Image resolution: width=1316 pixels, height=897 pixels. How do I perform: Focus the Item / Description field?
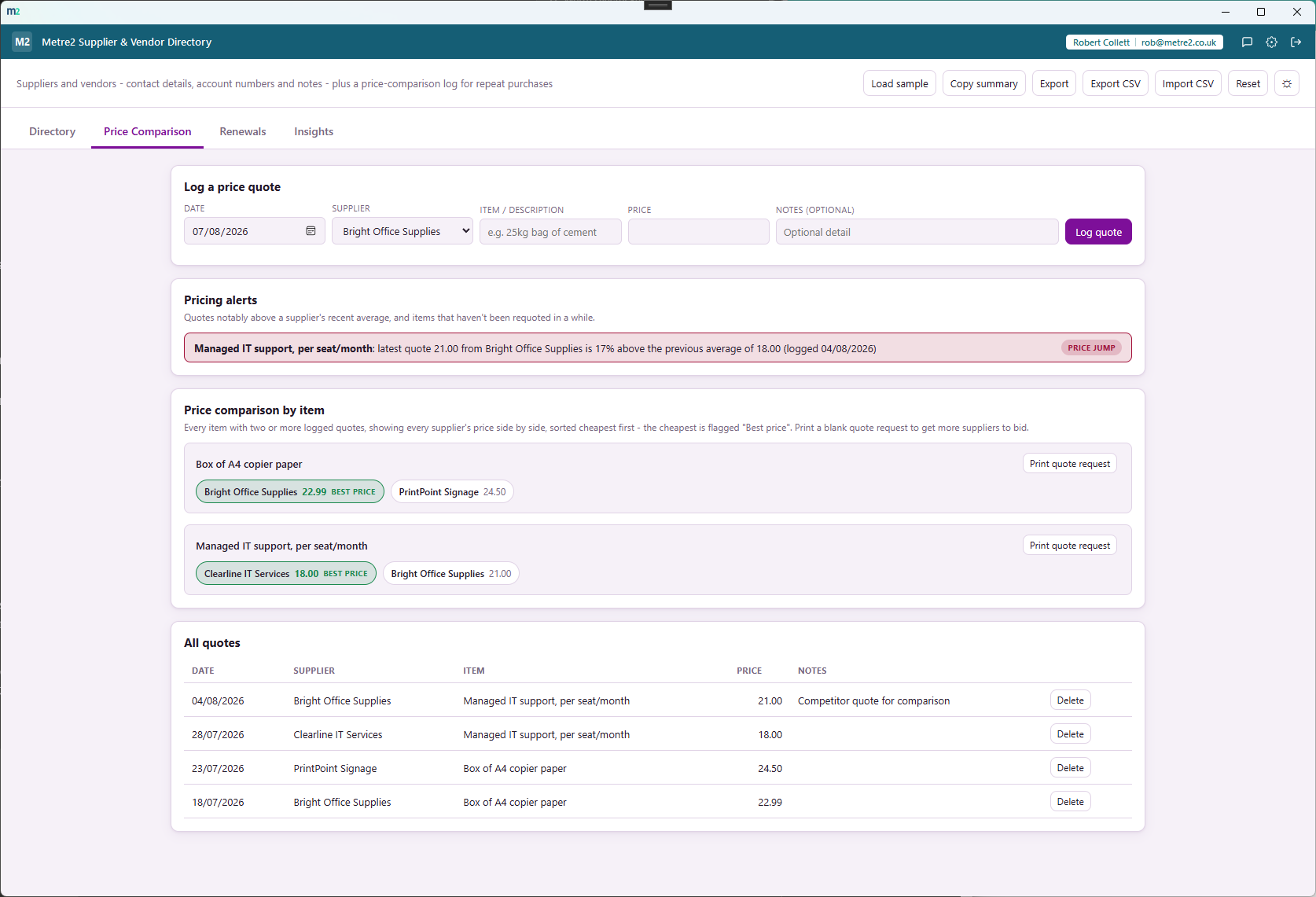tap(550, 232)
